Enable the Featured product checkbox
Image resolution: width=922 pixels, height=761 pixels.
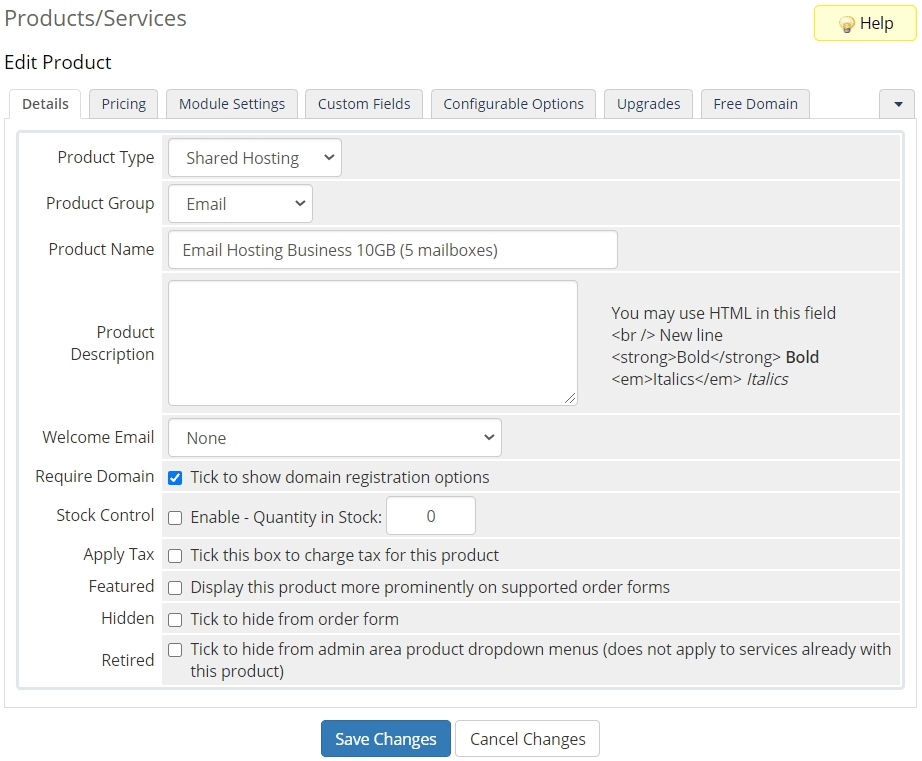pyautogui.click(x=175, y=588)
